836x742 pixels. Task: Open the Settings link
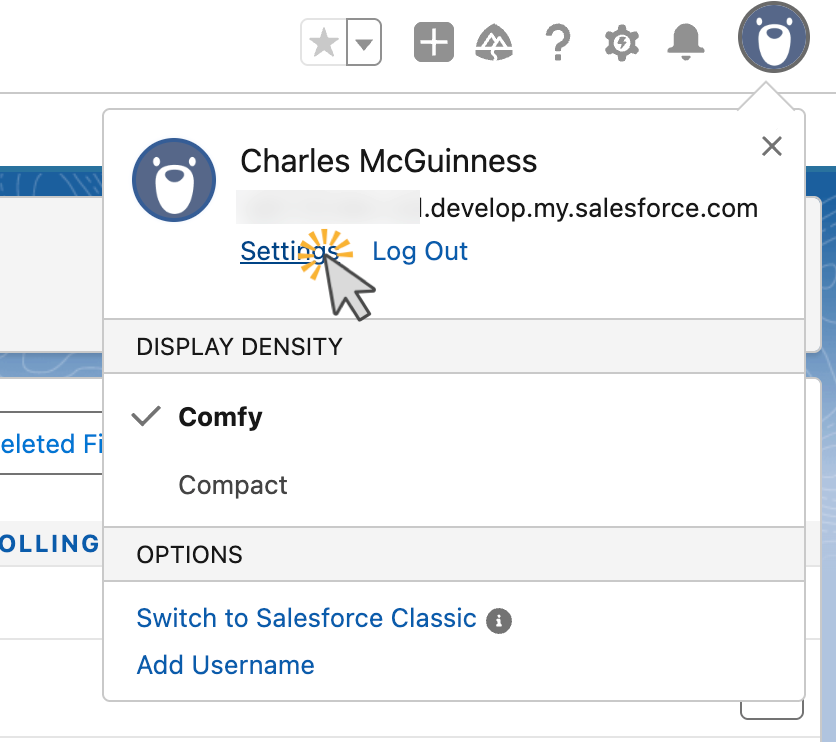point(289,251)
